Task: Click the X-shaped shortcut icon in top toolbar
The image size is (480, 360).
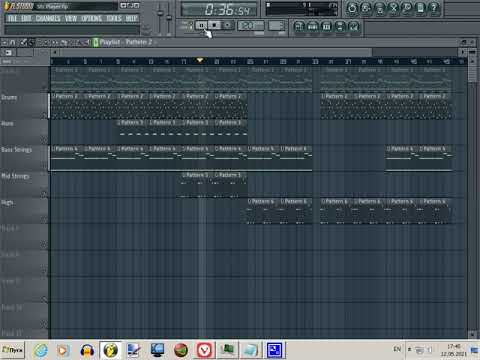Action: tap(393, 8)
